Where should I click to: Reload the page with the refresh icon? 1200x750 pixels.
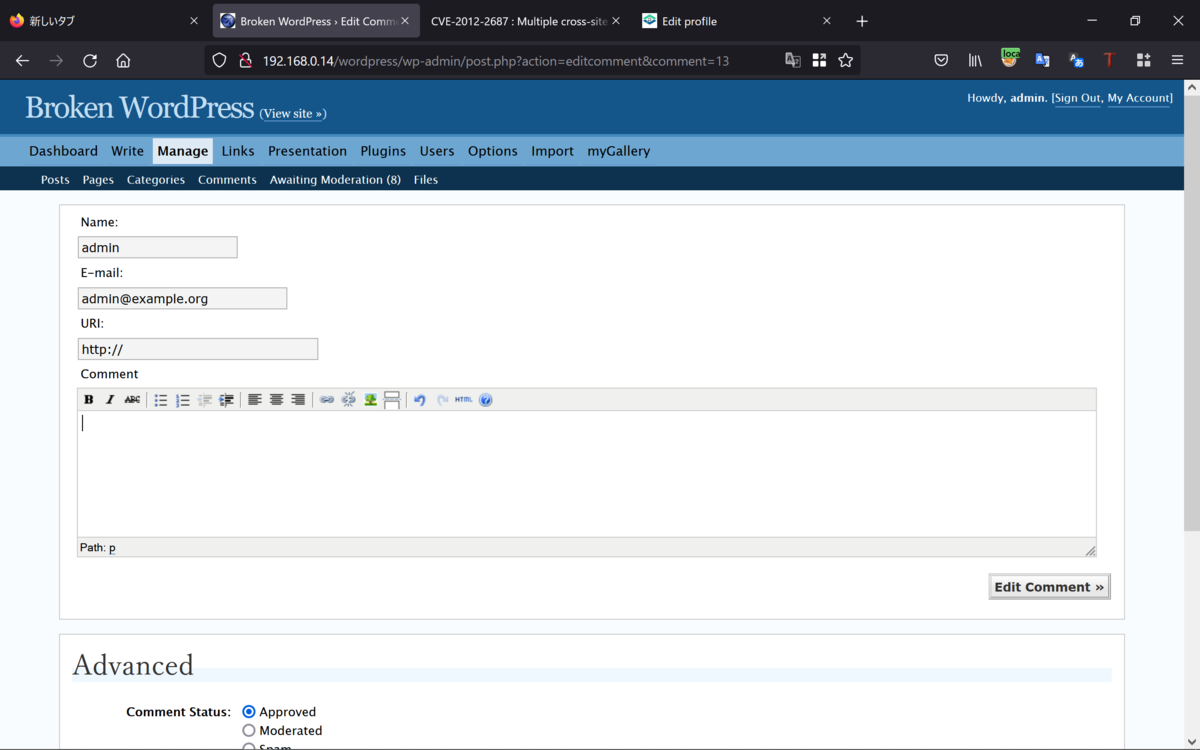[90, 61]
